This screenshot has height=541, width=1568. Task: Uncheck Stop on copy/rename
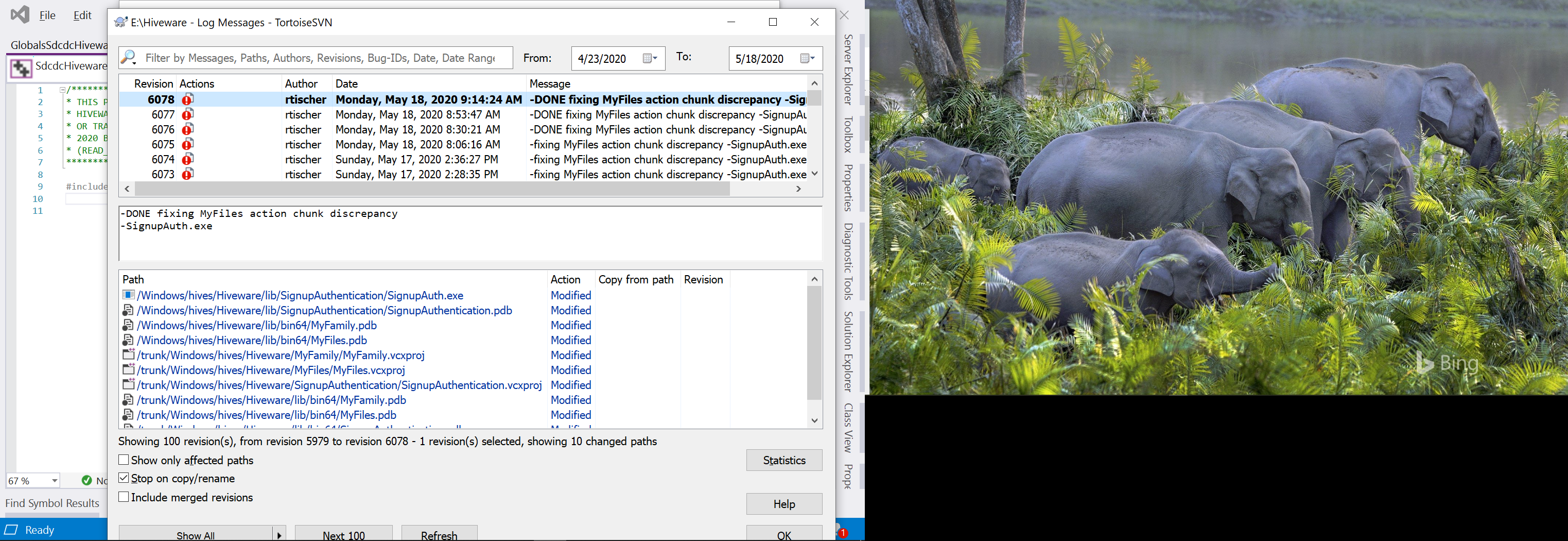124,478
